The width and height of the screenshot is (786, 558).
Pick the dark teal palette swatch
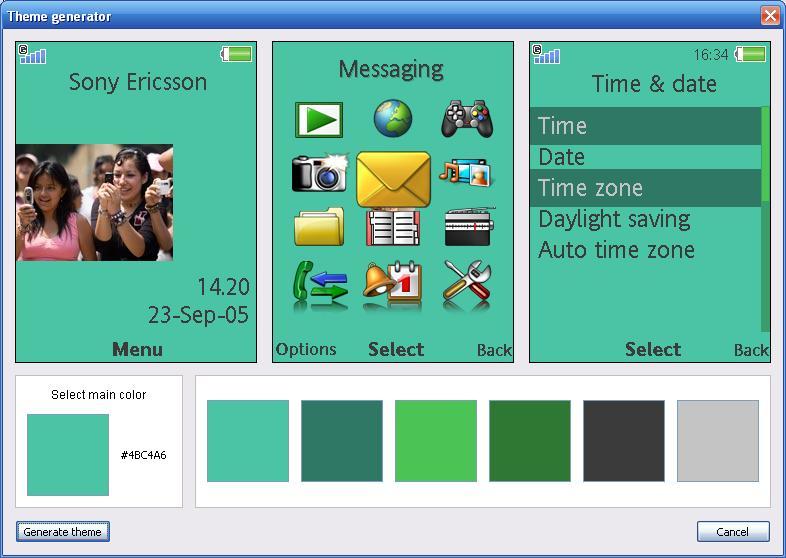pos(342,441)
